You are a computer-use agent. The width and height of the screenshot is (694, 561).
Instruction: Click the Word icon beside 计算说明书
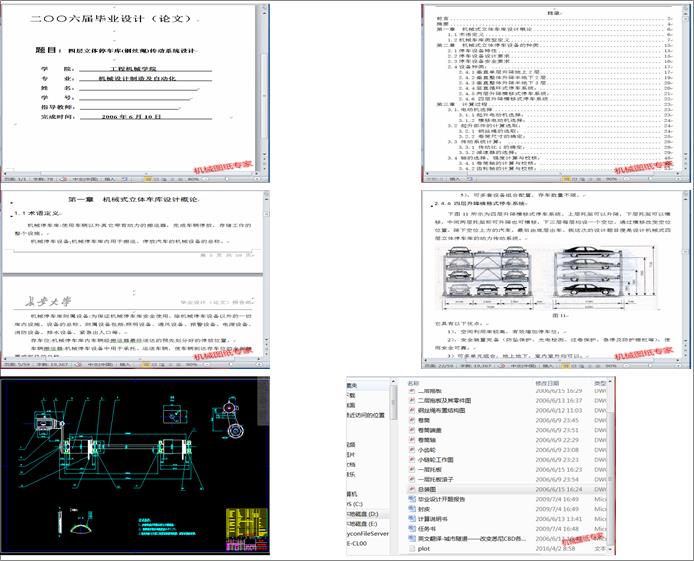(412, 519)
